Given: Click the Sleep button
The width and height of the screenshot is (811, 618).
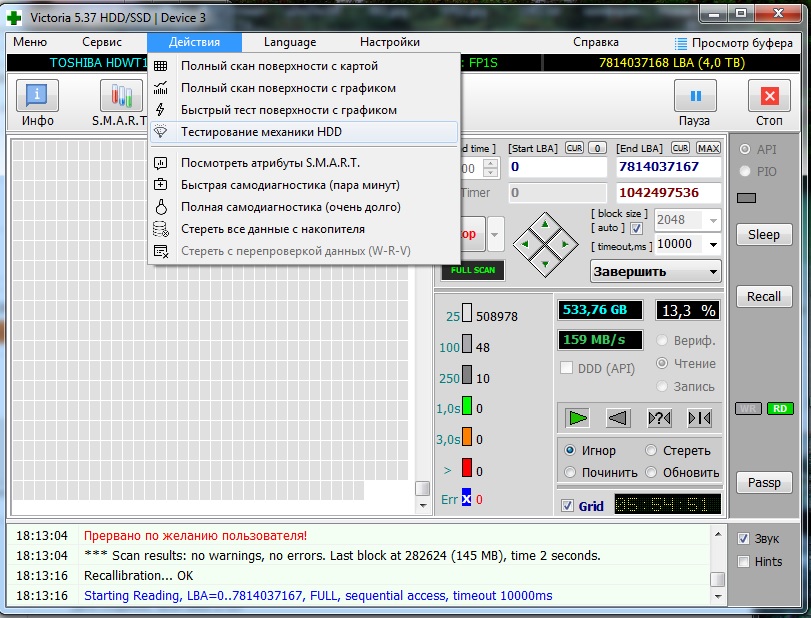Looking at the screenshot, I should coord(763,235).
